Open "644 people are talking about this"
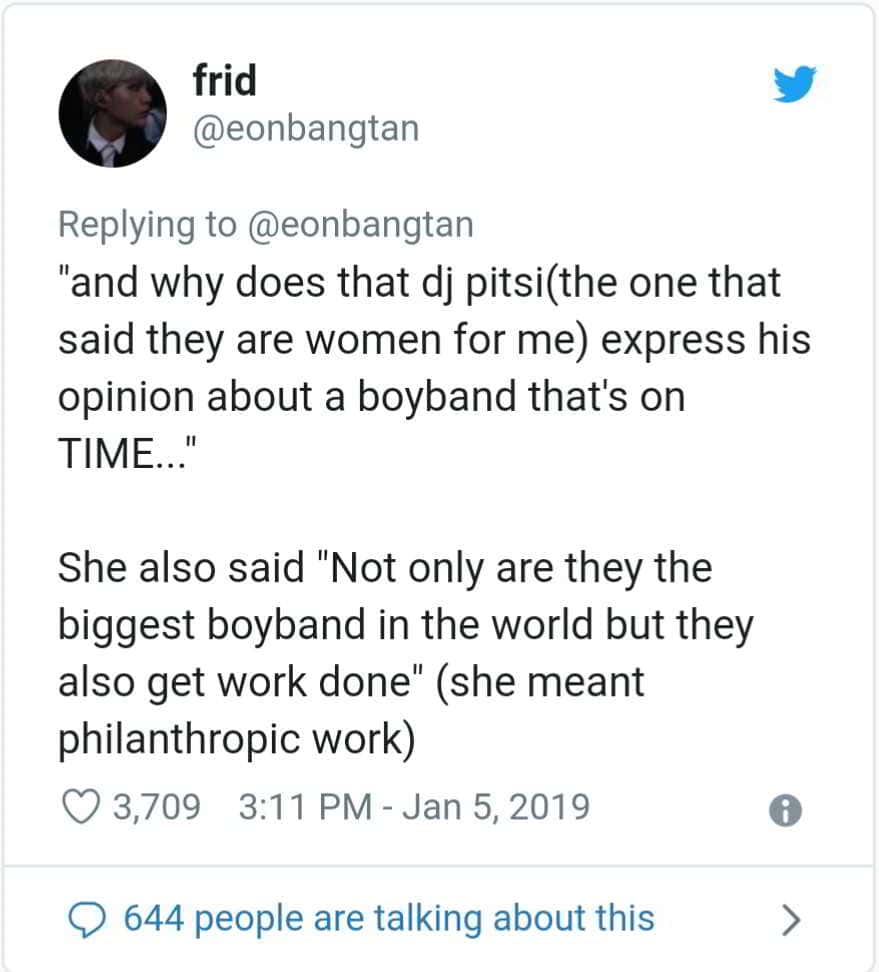 pyautogui.click(x=388, y=918)
